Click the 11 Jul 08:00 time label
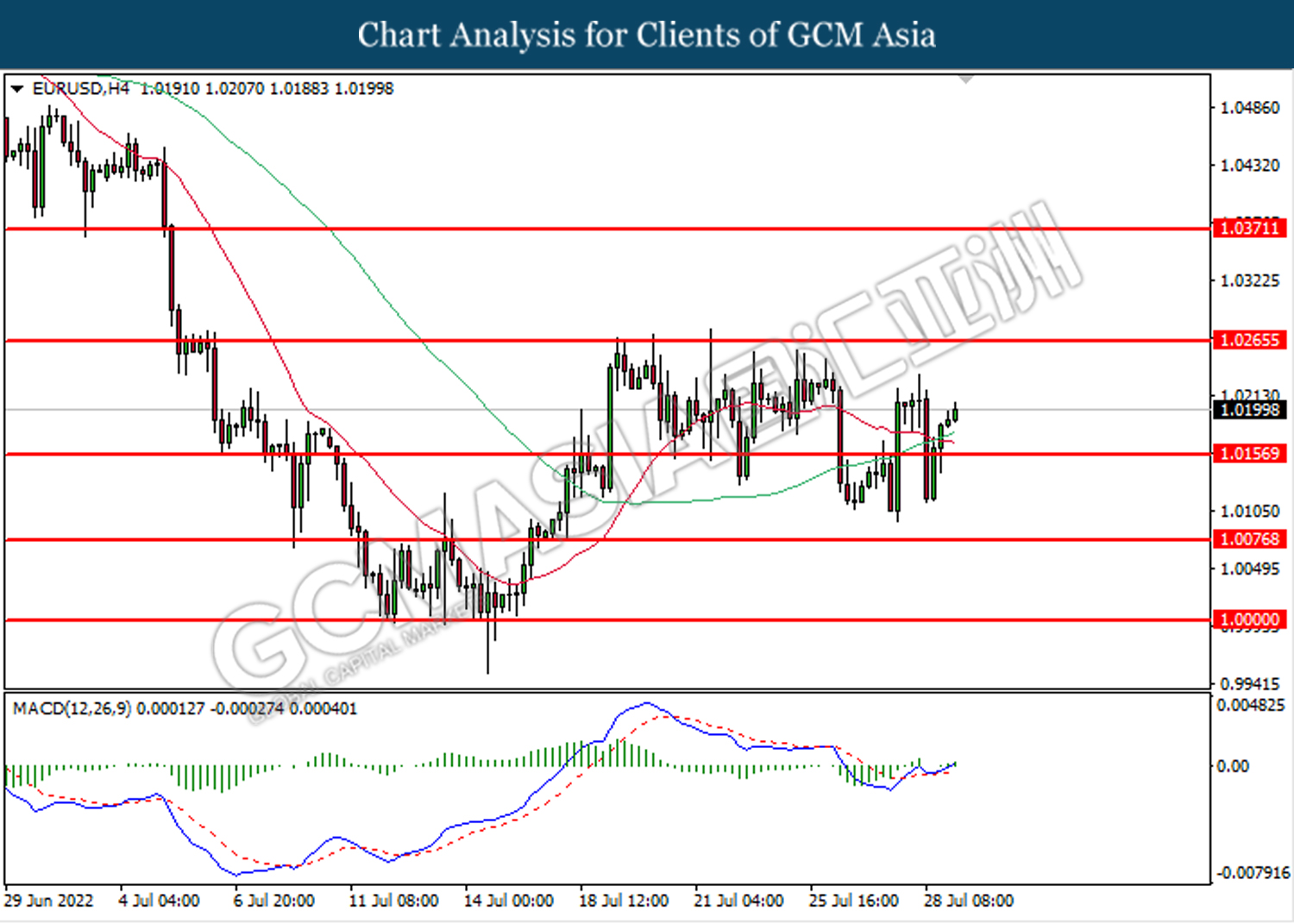Screen dimensions: 1294x924 393,901
